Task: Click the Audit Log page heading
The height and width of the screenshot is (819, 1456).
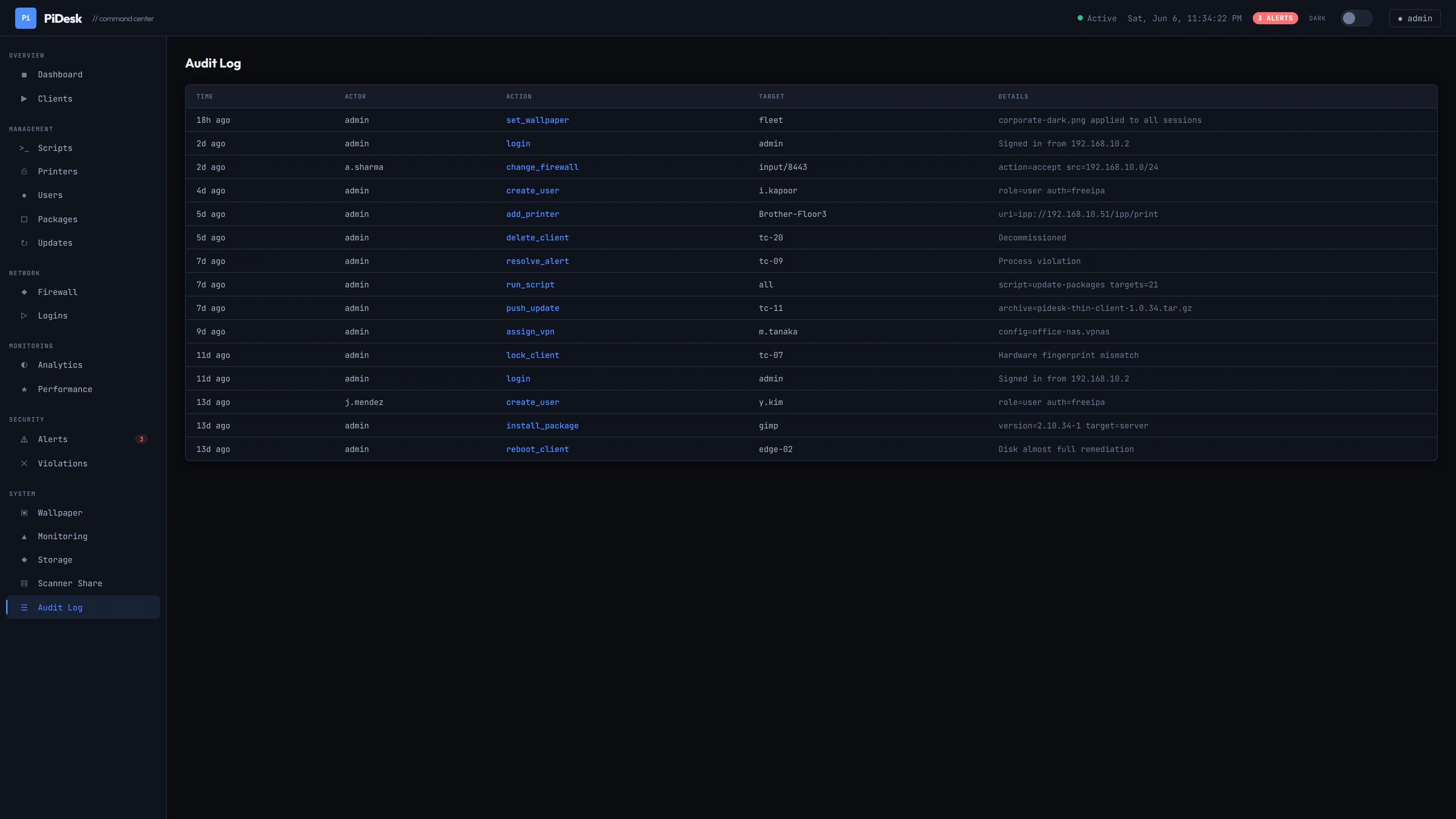Action: pos(213,63)
